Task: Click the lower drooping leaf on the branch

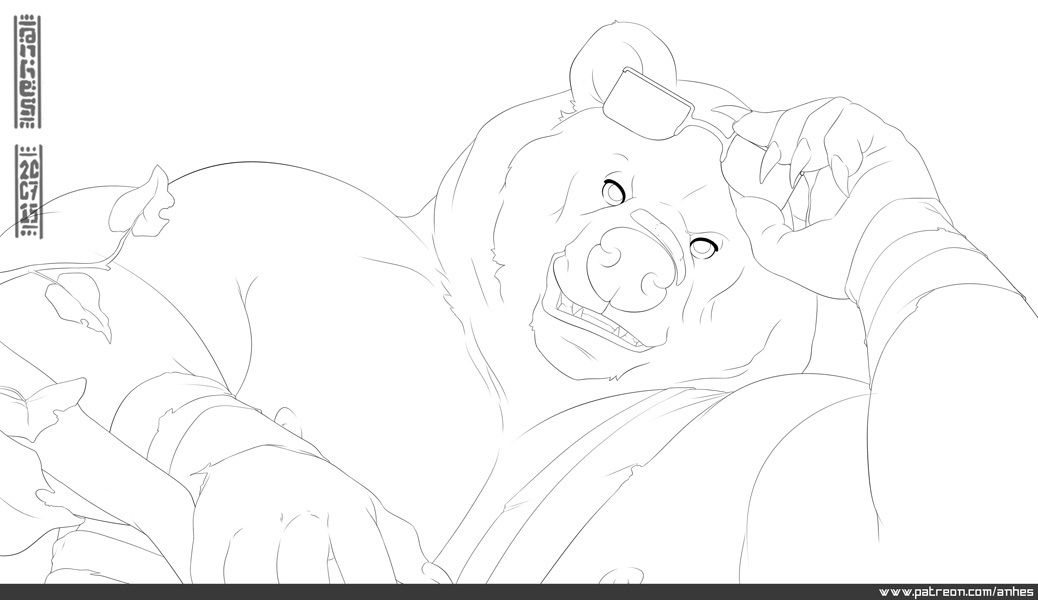Action: click(77, 306)
